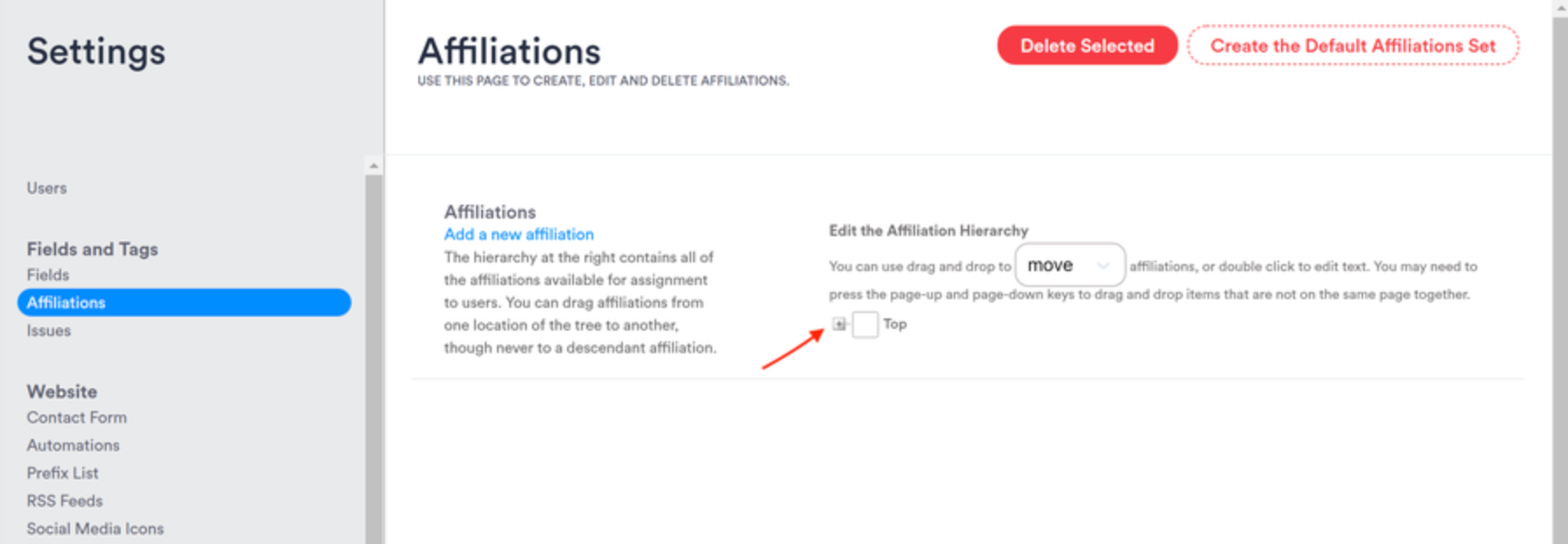This screenshot has height=544, width=1568.
Task: Select Affiliations in the sidebar
Action: point(66,302)
